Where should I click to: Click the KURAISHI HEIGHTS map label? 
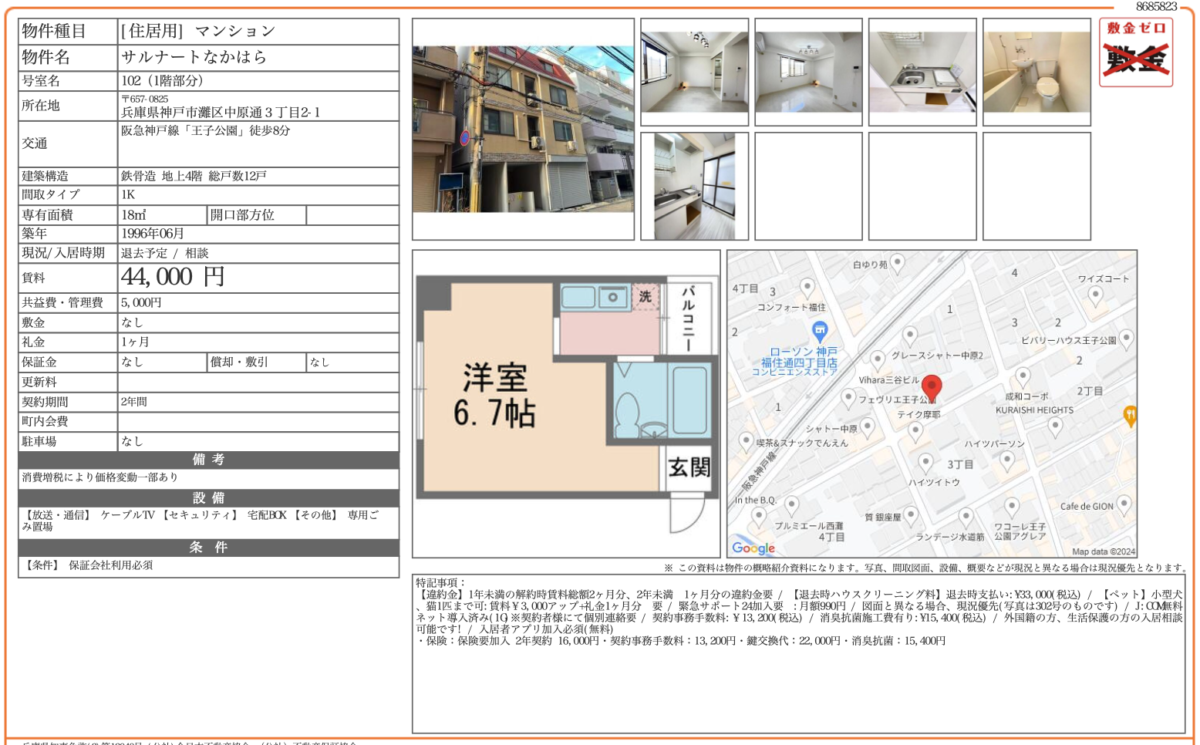tap(1035, 410)
